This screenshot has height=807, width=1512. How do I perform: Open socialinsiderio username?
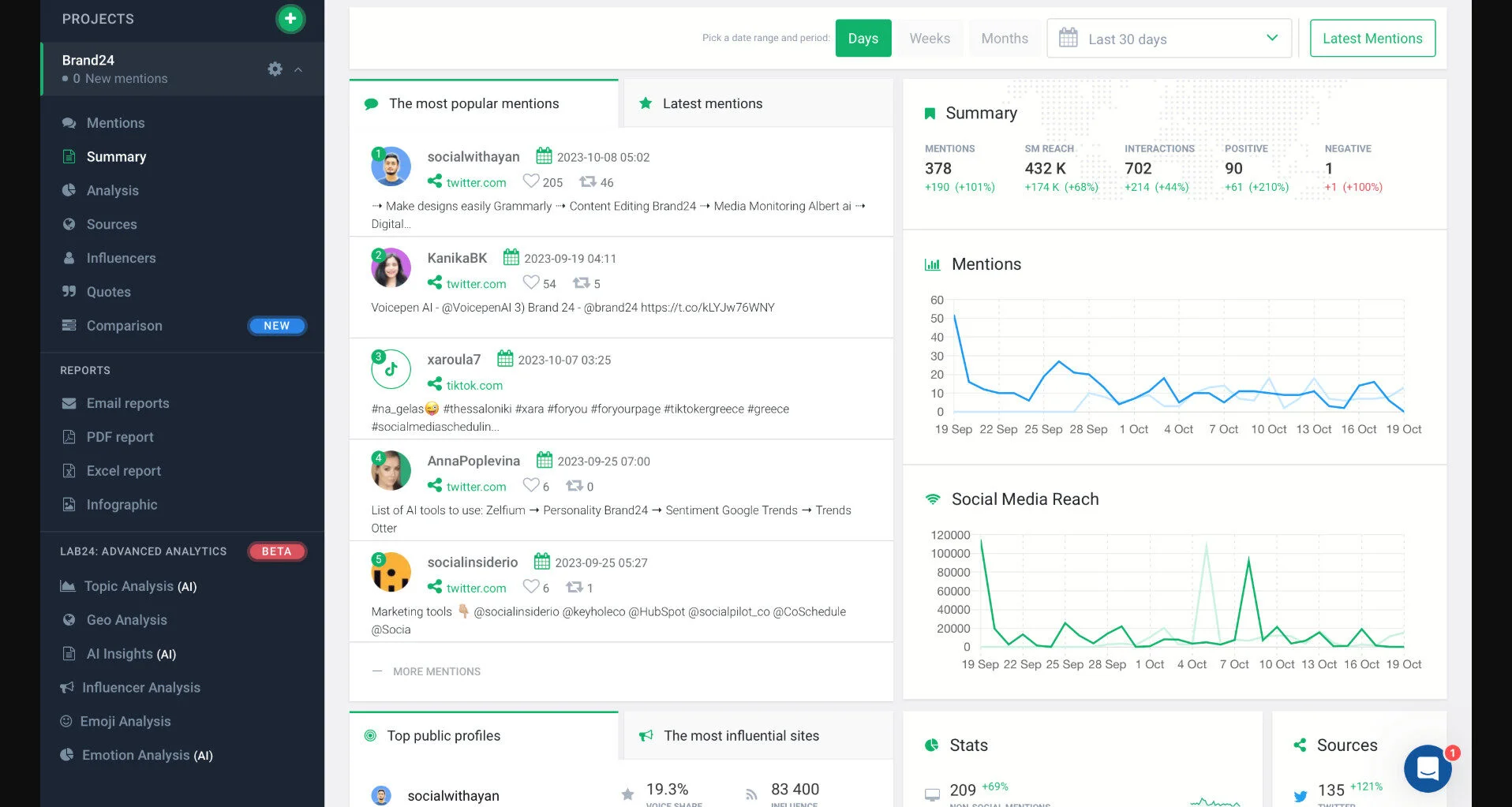[472, 562]
